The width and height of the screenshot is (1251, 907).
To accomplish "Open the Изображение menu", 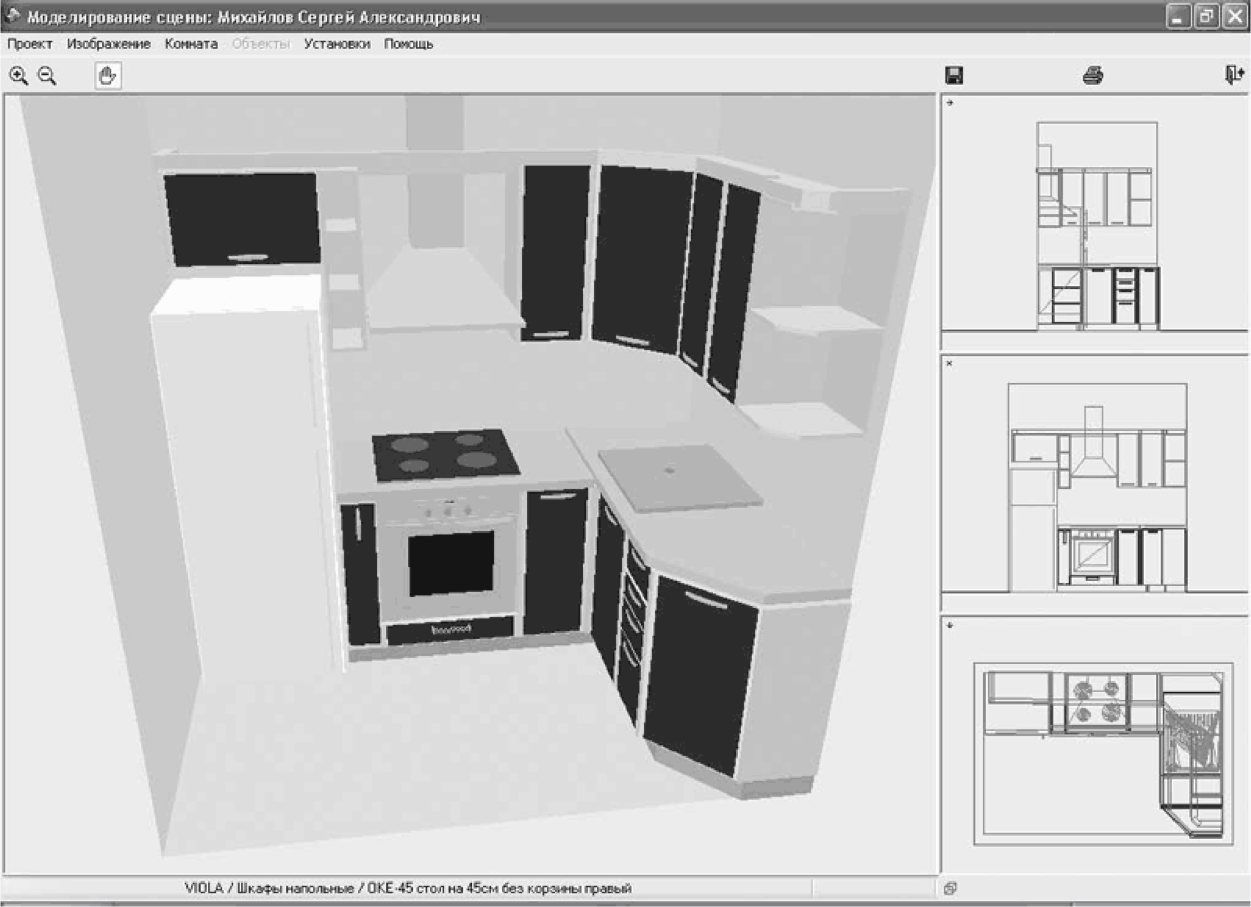I will 109,44.
